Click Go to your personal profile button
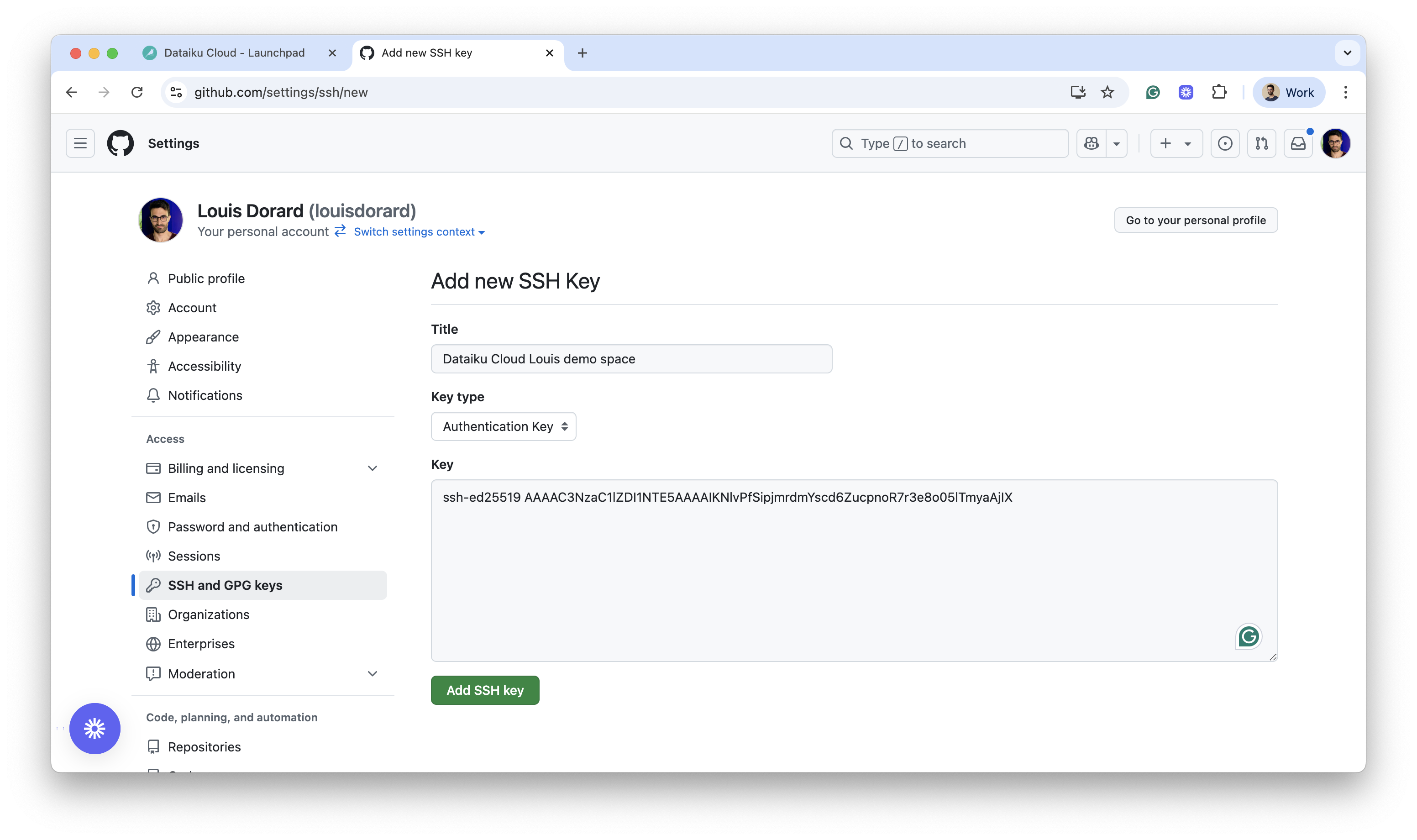This screenshot has width=1417, height=840. (1196, 220)
